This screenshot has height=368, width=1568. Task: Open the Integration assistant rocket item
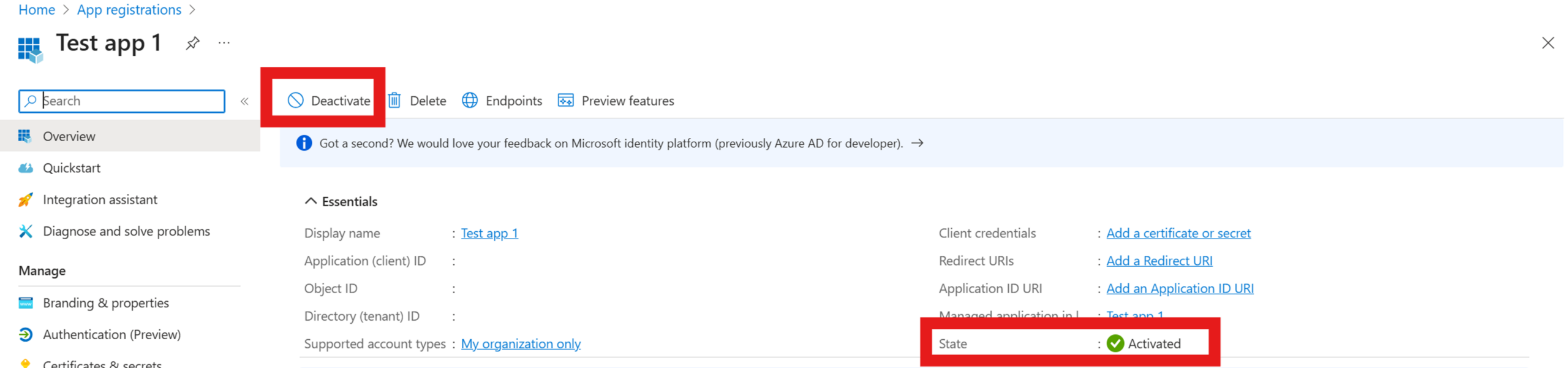(99, 200)
